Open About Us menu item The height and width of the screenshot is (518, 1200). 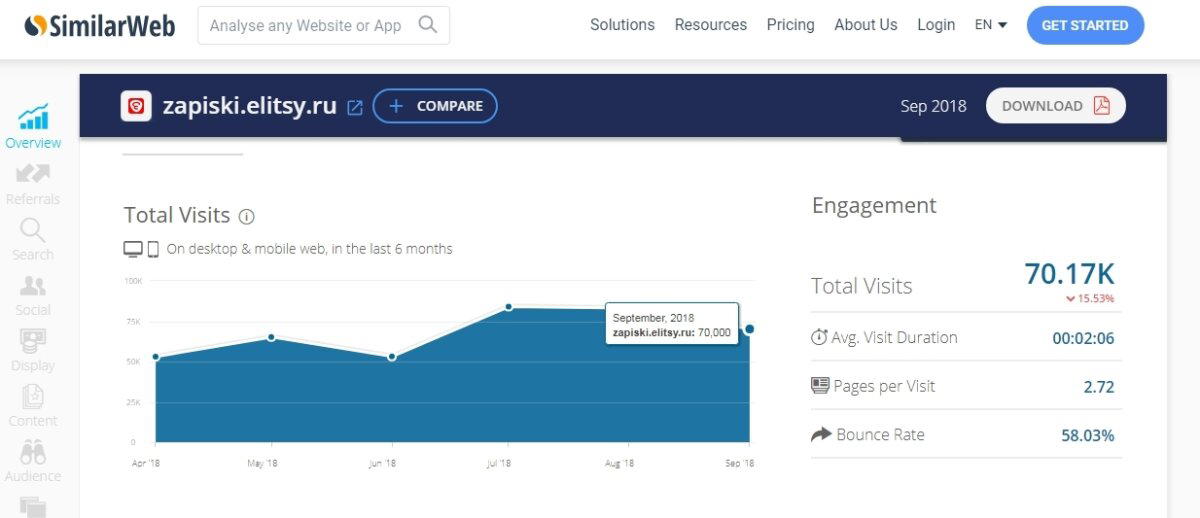coord(866,25)
